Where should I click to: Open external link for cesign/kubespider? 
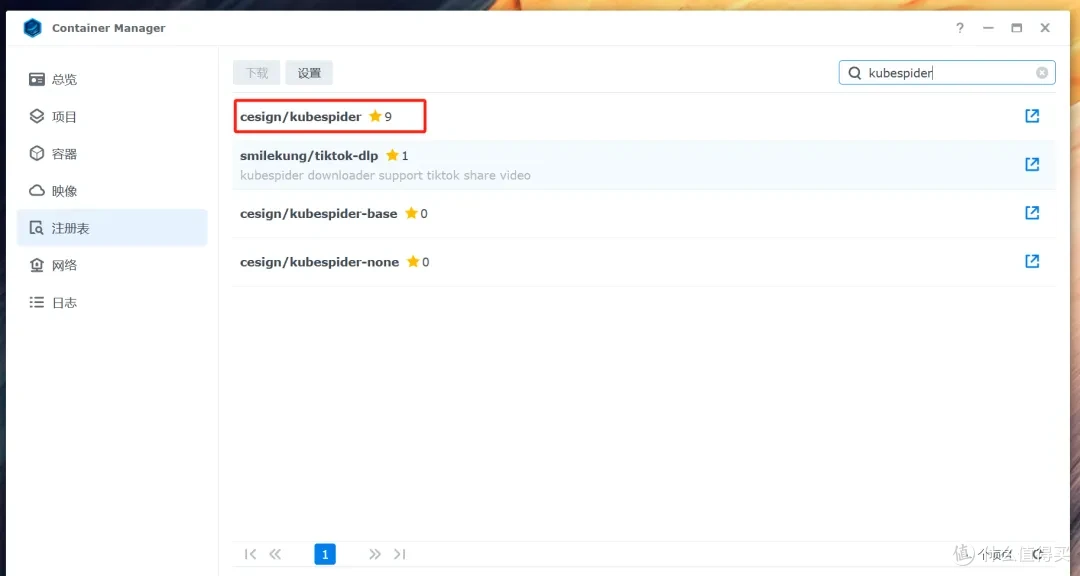click(1032, 116)
